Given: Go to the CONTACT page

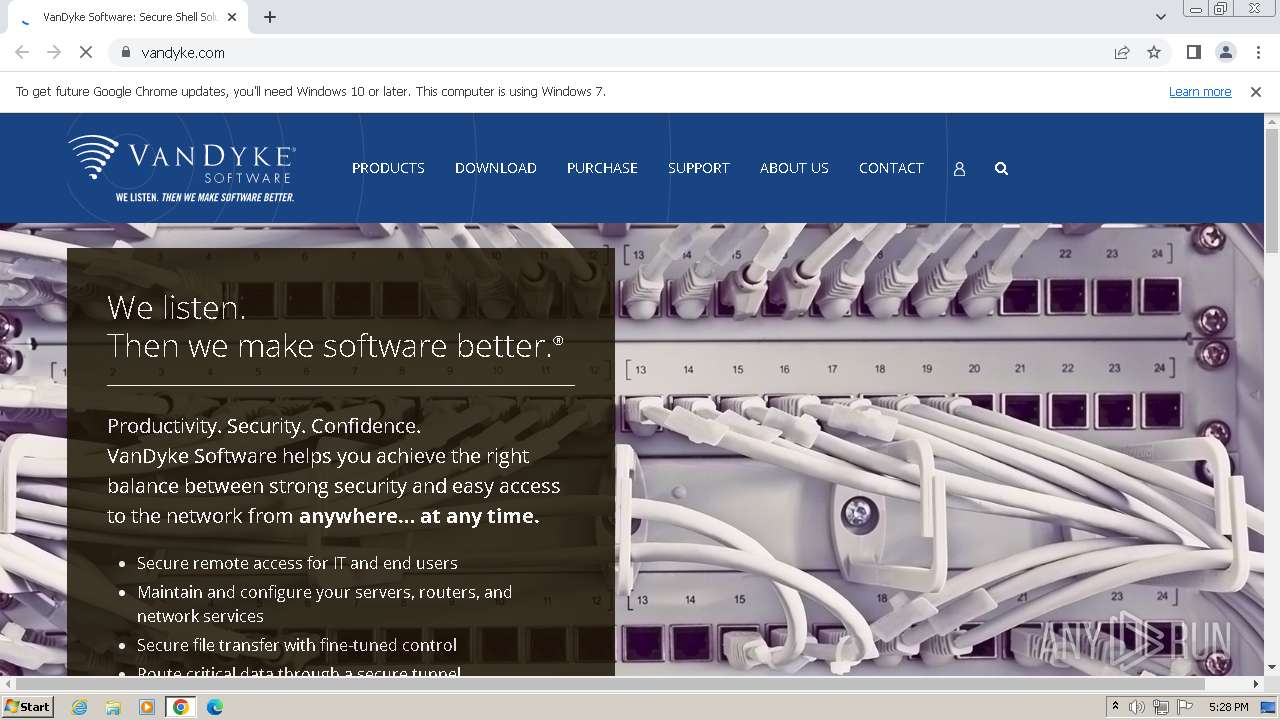Looking at the screenshot, I should click(x=891, y=168).
